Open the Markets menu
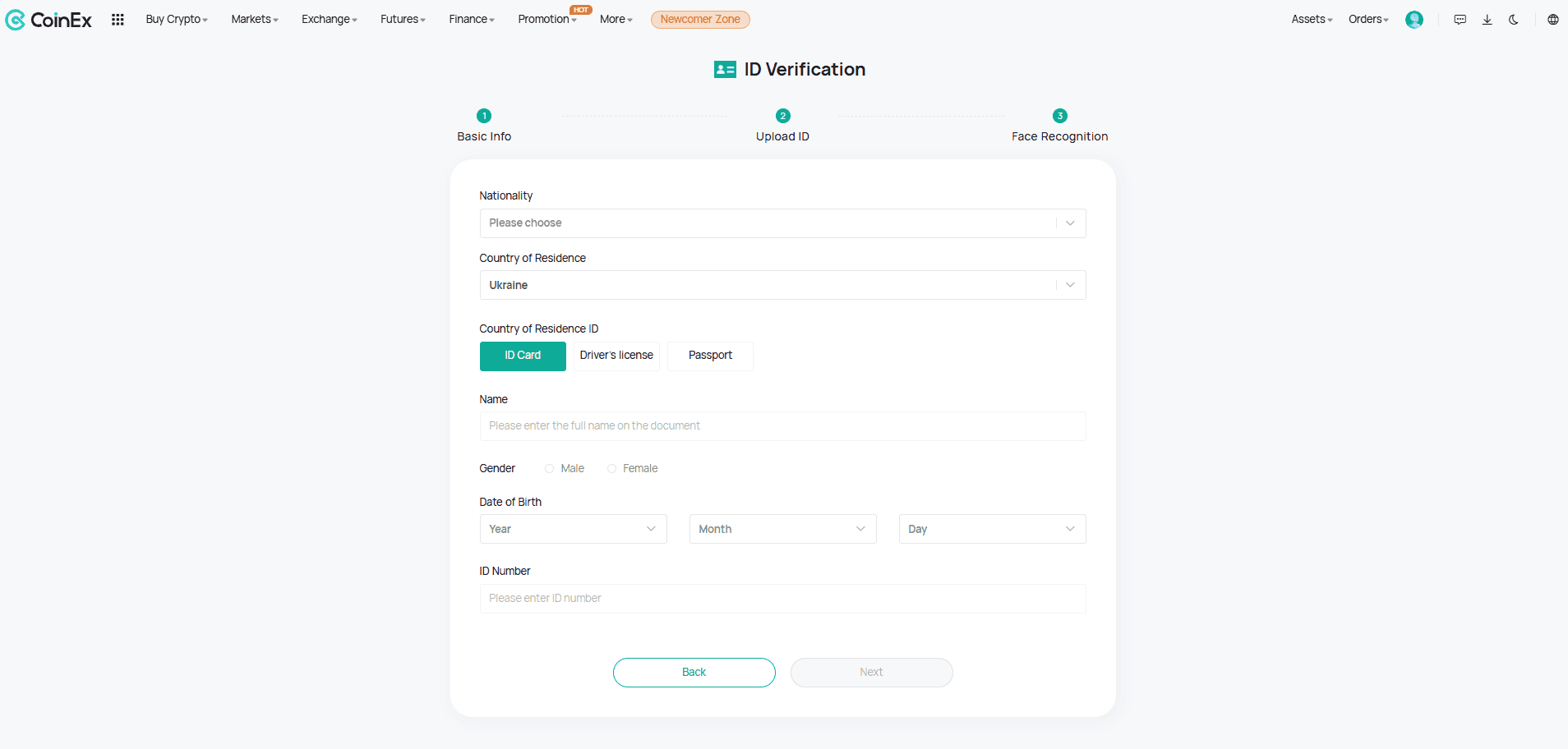 point(255,20)
